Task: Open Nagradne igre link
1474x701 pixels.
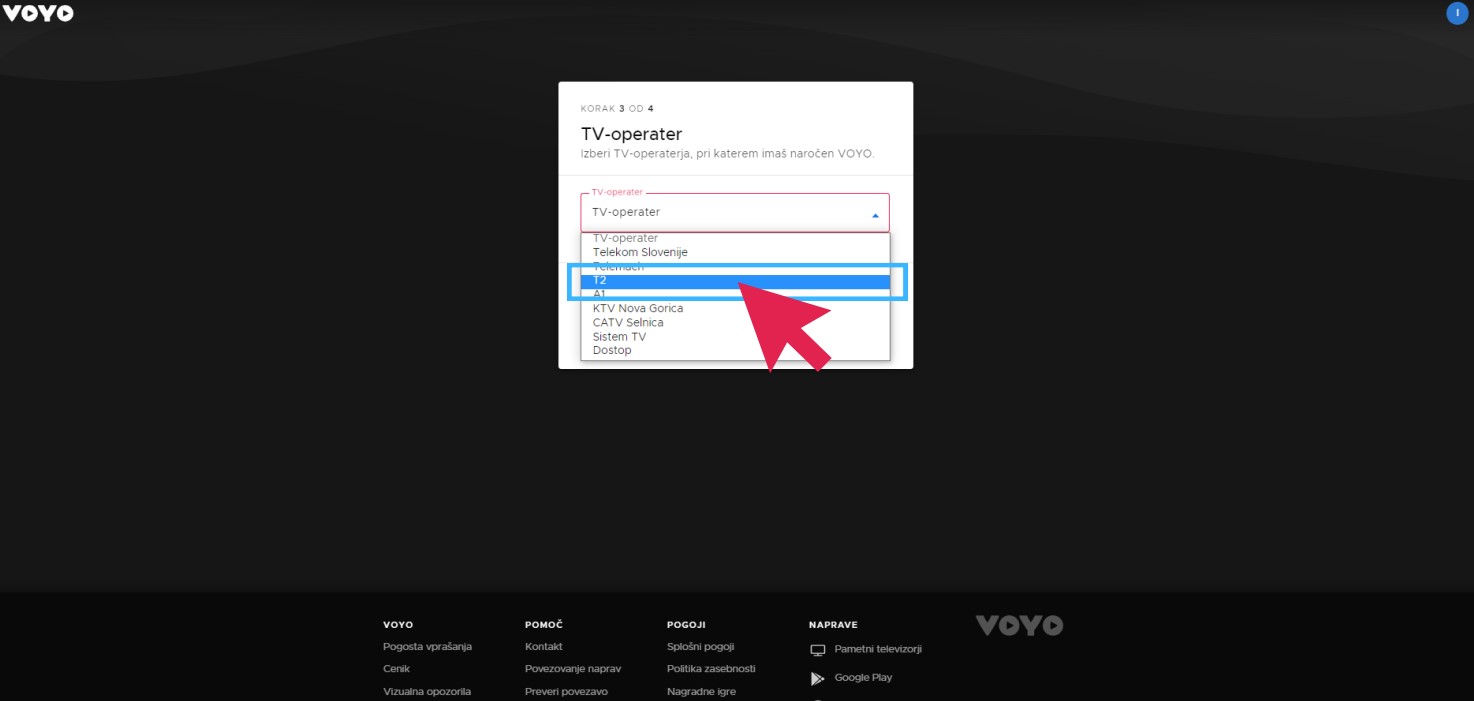Action: pyautogui.click(x=701, y=692)
